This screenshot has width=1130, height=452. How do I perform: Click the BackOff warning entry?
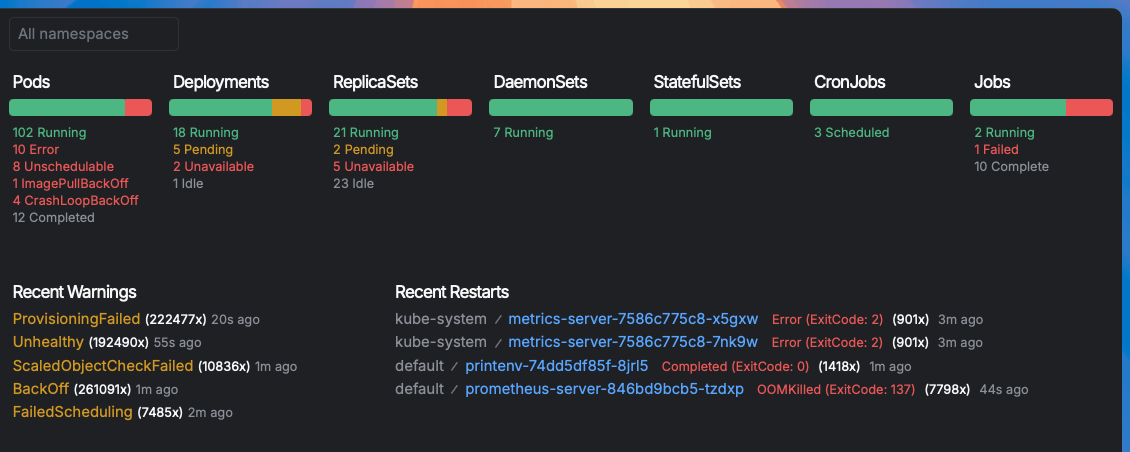pyautogui.click(x=40, y=389)
